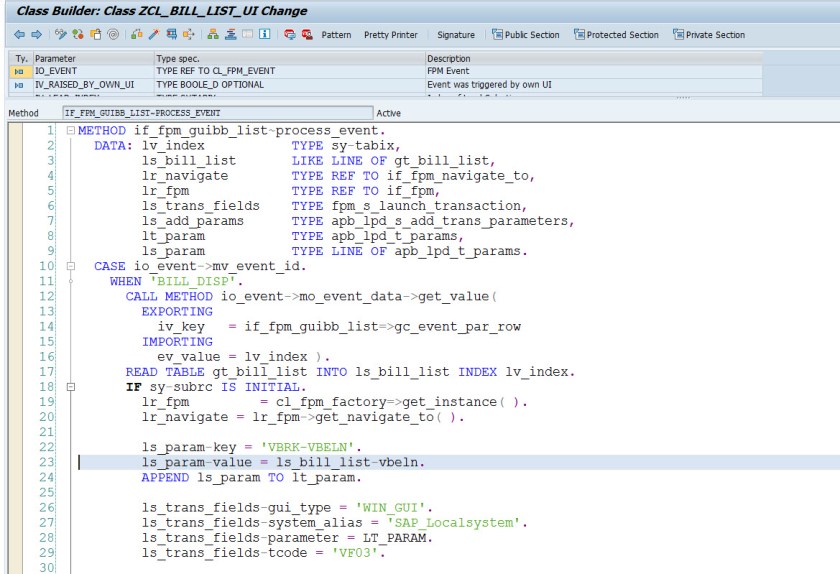Viewport: 840px width, 574px height.
Task: Collapse the CASE block at line 10
Action: coord(70,267)
